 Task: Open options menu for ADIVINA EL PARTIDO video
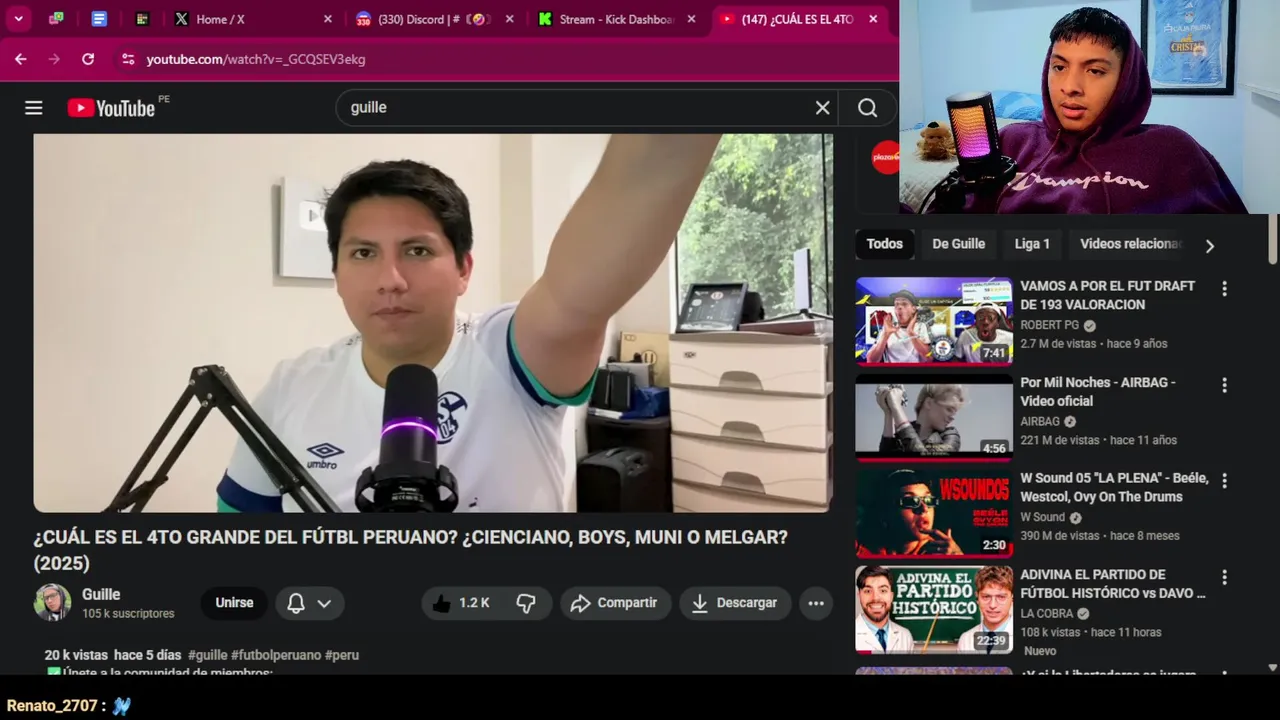click(x=1224, y=578)
